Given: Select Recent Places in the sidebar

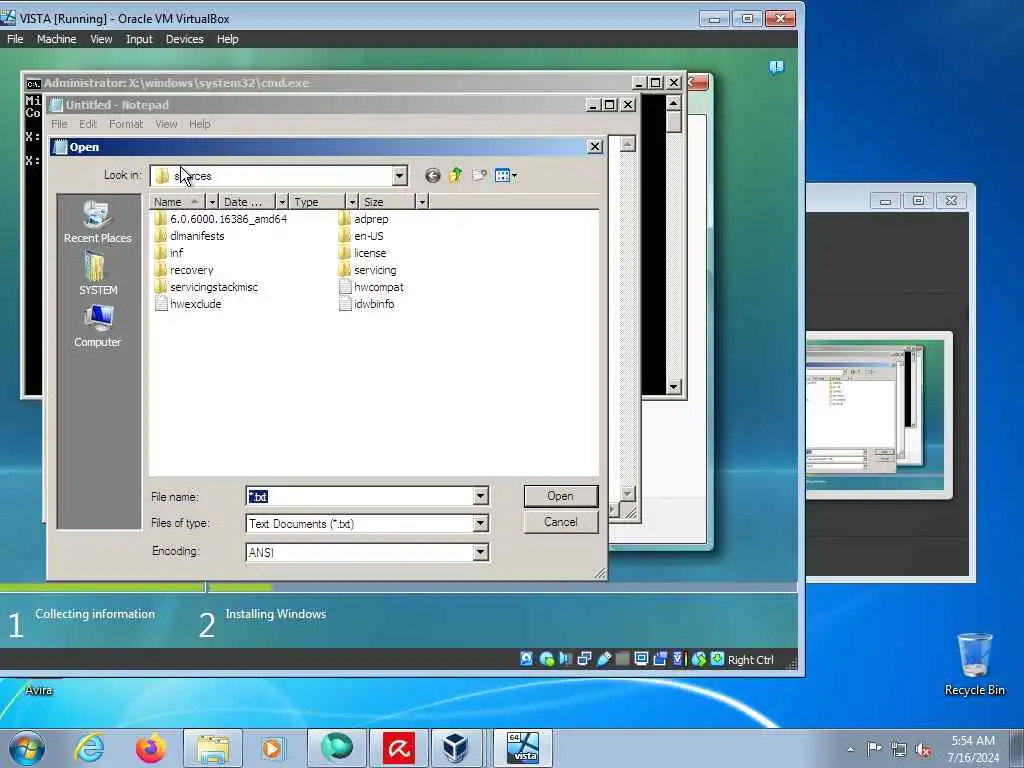Looking at the screenshot, I should 97,222.
